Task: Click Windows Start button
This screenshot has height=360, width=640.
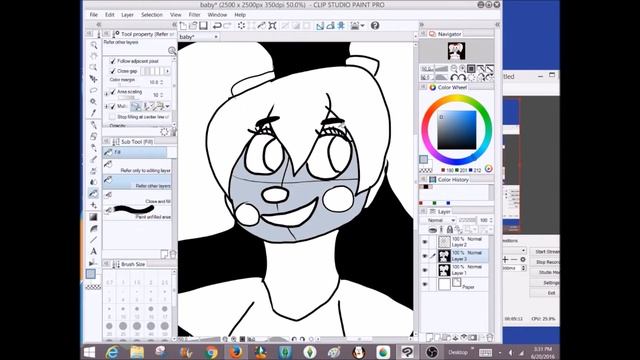Action: (x=89, y=352)
